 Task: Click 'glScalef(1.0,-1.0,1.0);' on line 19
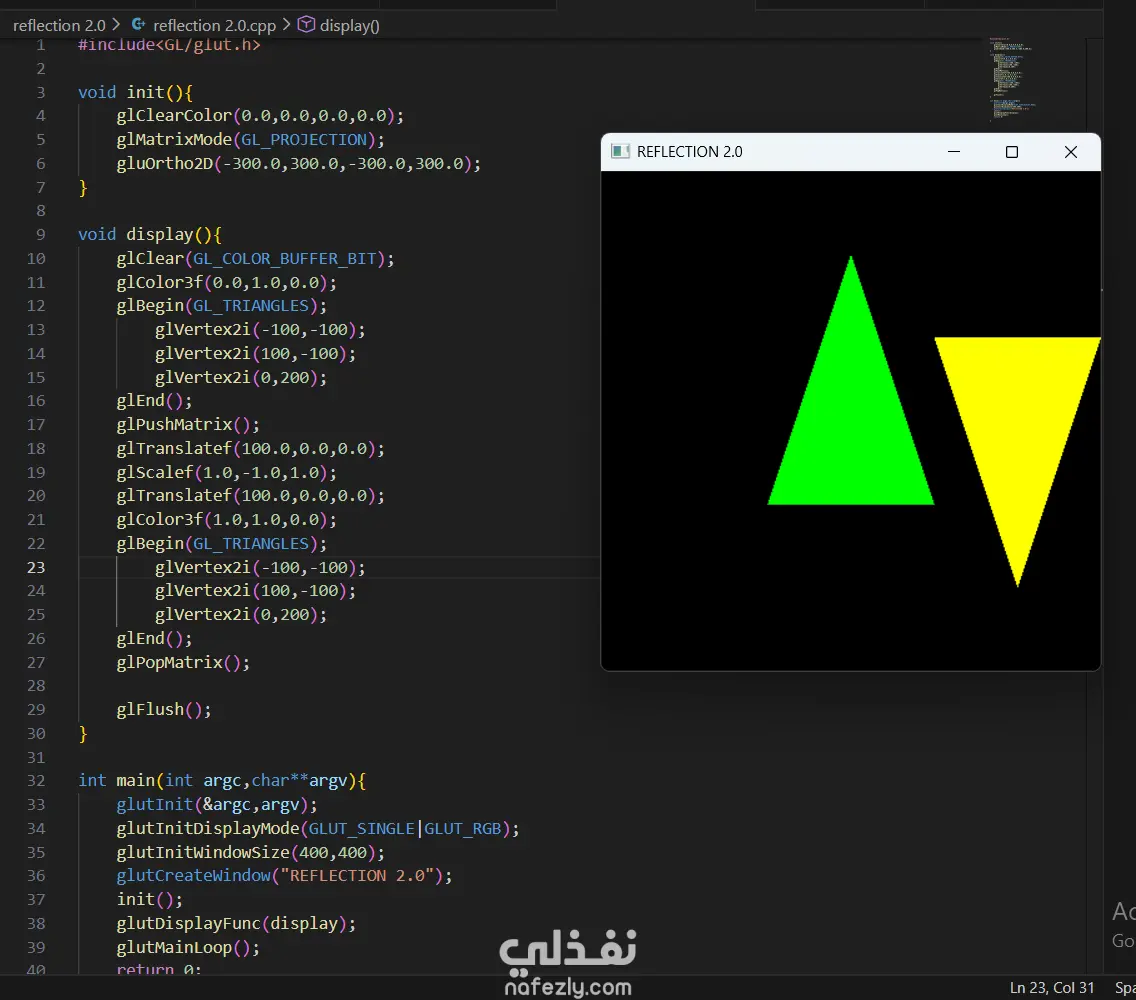point(227,472)
